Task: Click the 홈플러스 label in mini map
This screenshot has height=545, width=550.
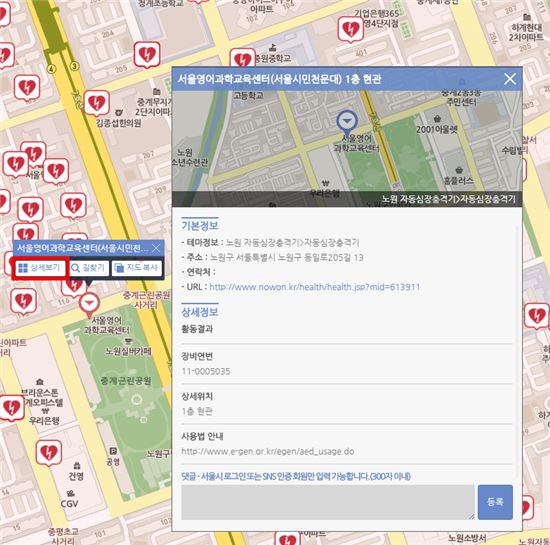Action: pos(458,181)
